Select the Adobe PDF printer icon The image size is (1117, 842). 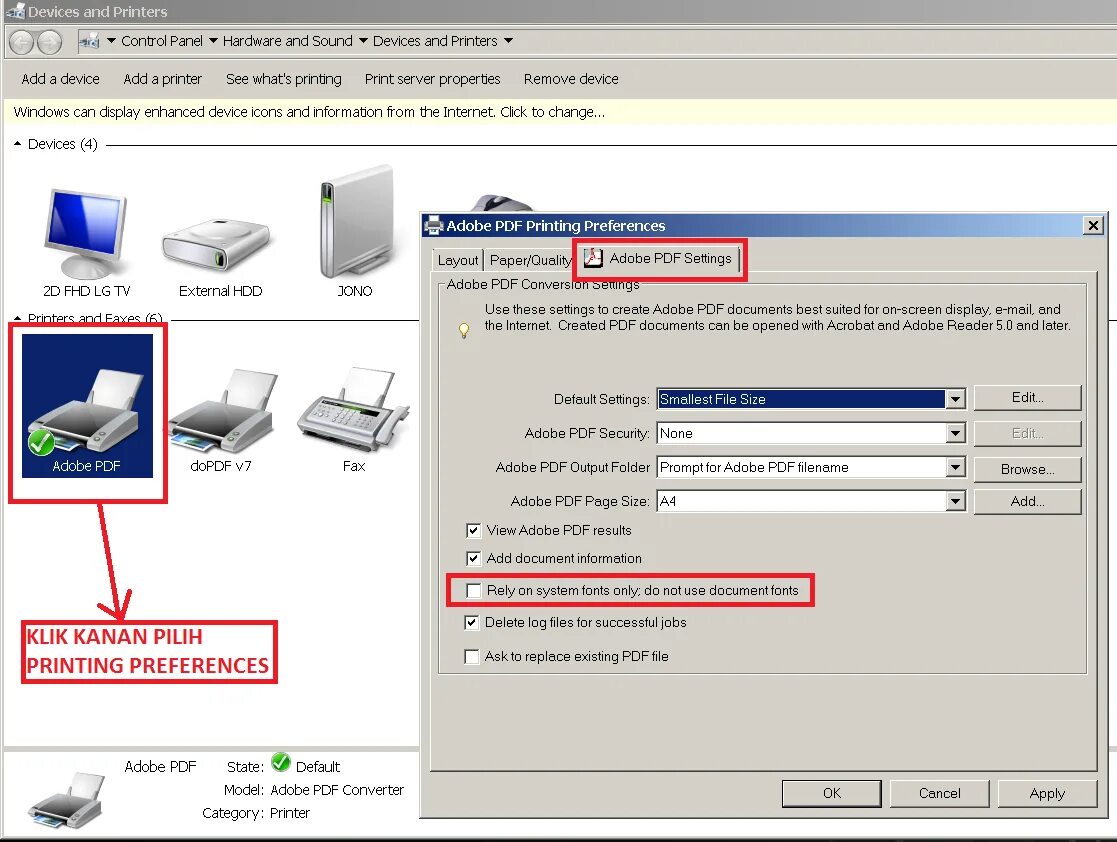point(87,405)
